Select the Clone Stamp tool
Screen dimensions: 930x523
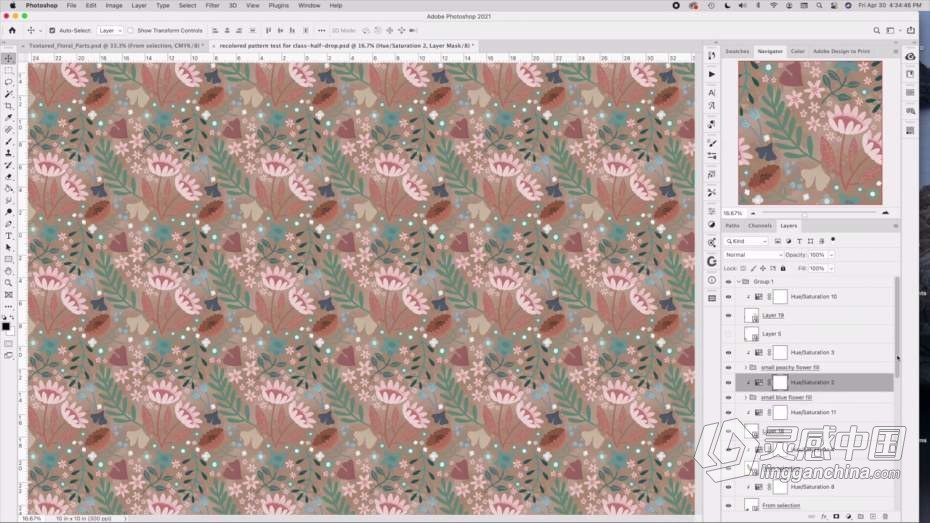tap(8, 153)
